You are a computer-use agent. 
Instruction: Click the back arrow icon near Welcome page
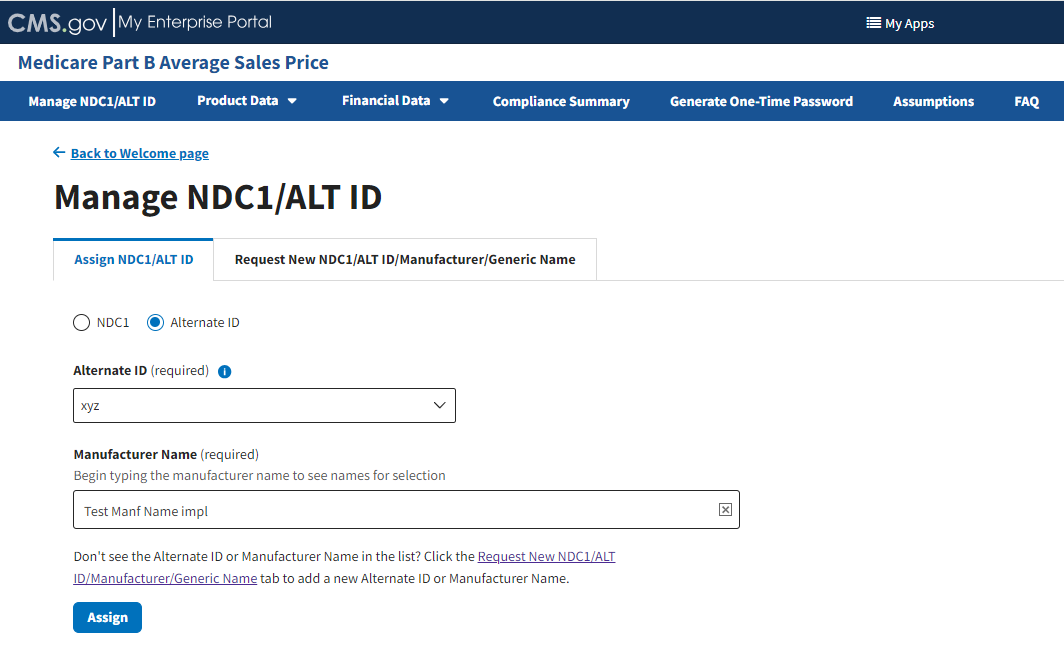(x=59, y=153)
